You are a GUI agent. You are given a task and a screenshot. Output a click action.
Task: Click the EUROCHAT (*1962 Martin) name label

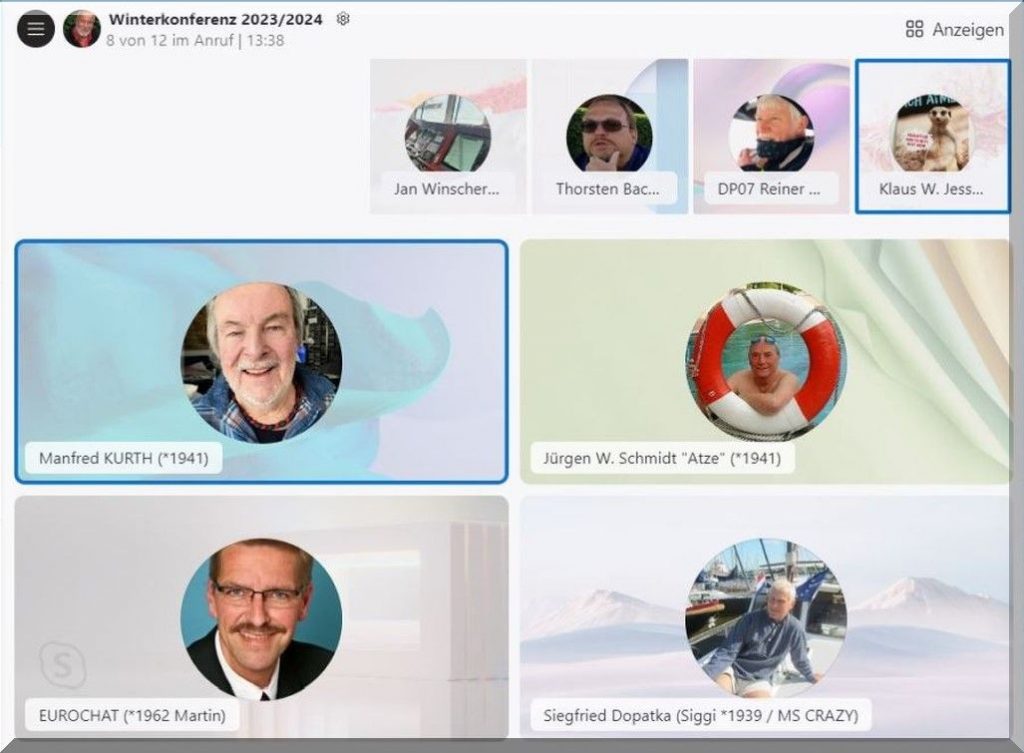point(132,715)
